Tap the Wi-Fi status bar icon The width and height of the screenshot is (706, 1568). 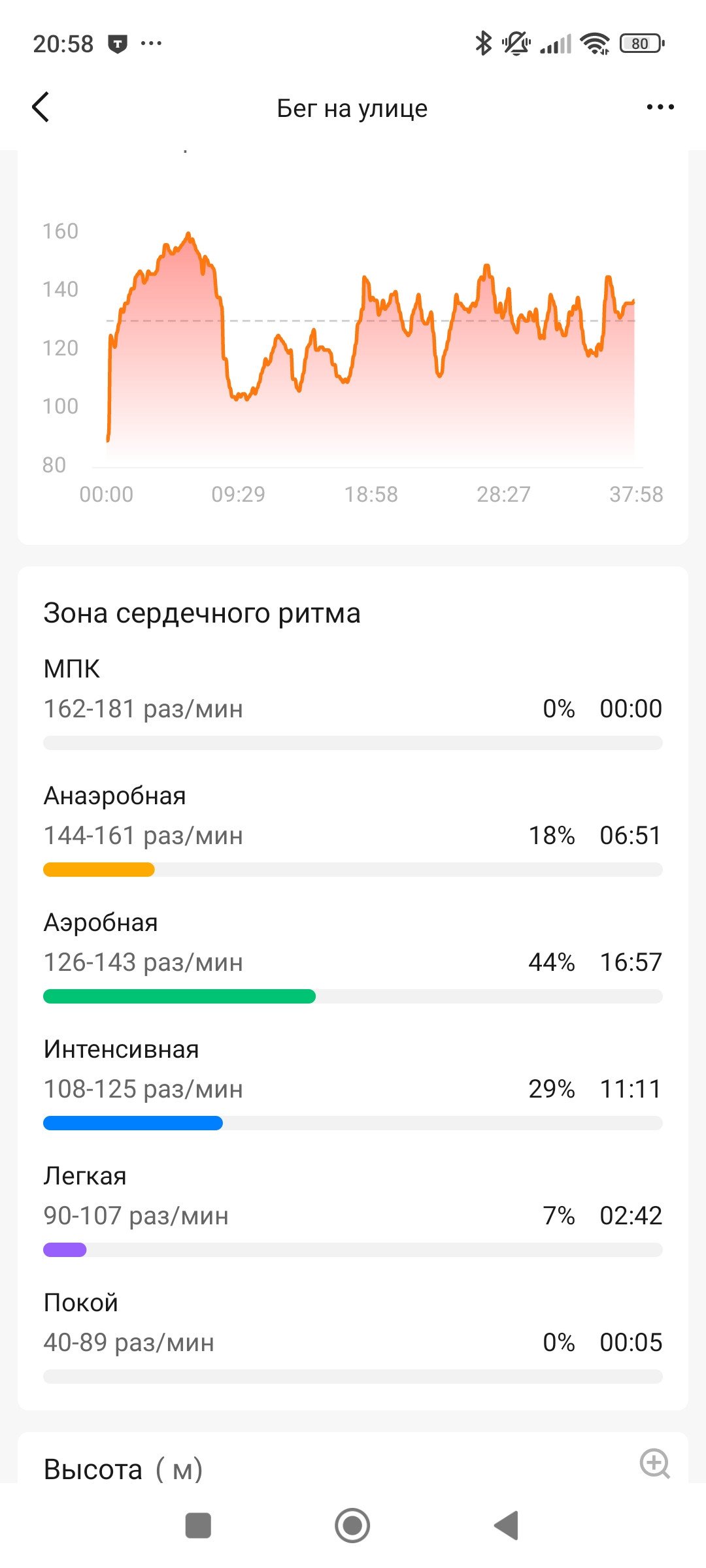[595, 44]
